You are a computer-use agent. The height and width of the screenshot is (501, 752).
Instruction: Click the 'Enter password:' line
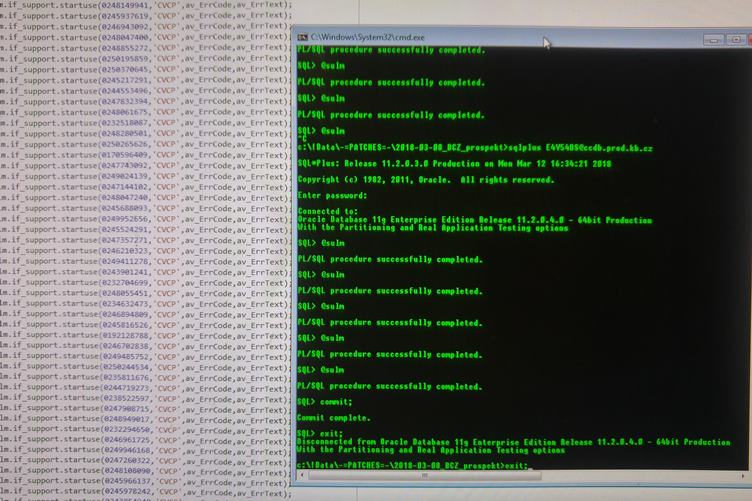click(332, 196)
